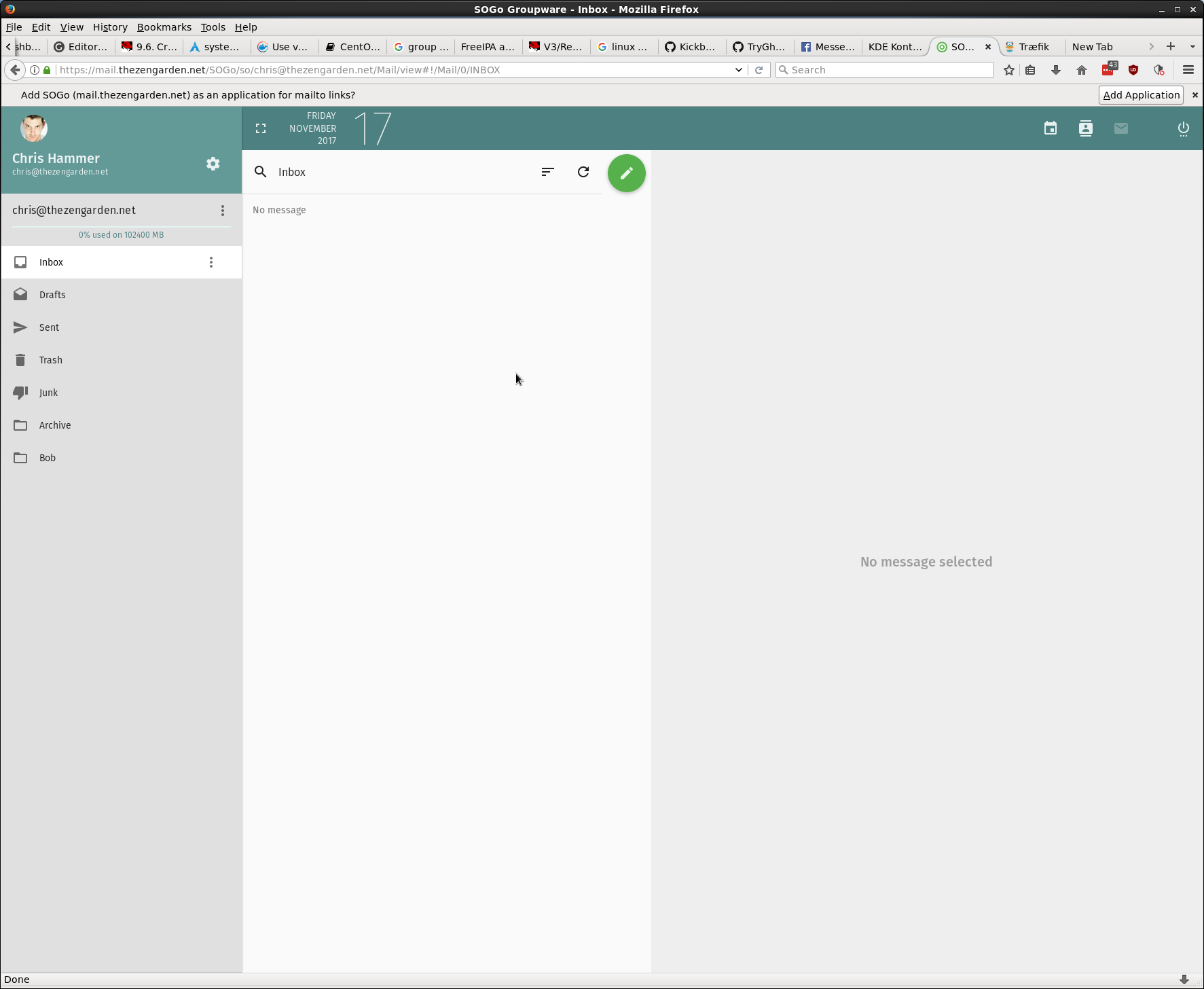Switch to the KDE Kont... tab

895,47
